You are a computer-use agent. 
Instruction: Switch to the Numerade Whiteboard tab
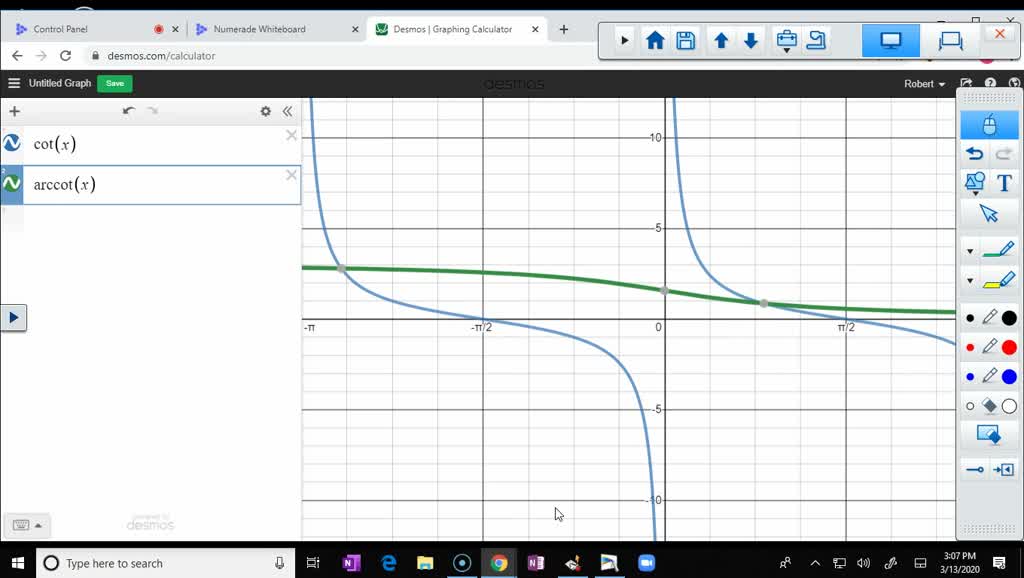tap(259, 29)
